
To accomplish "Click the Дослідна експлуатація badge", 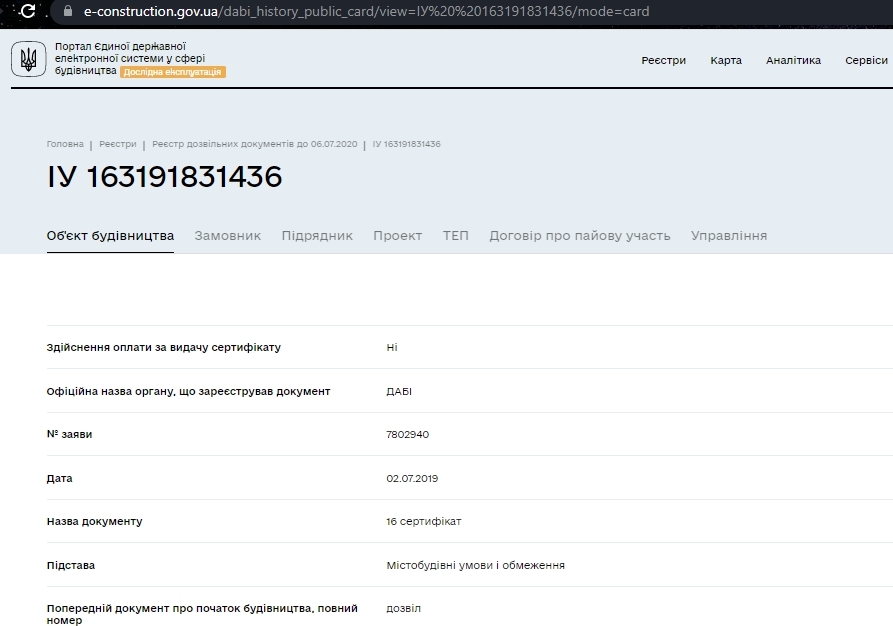I will (173, 72).
